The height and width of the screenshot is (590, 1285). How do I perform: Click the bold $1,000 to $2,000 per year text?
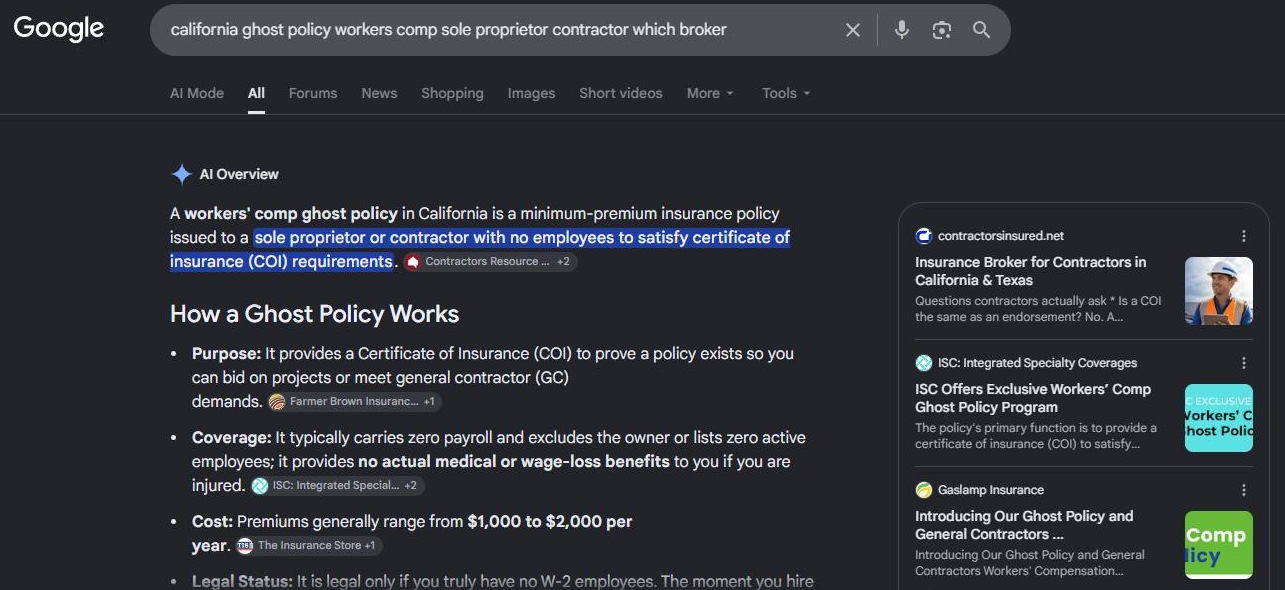tap(412, 534)
